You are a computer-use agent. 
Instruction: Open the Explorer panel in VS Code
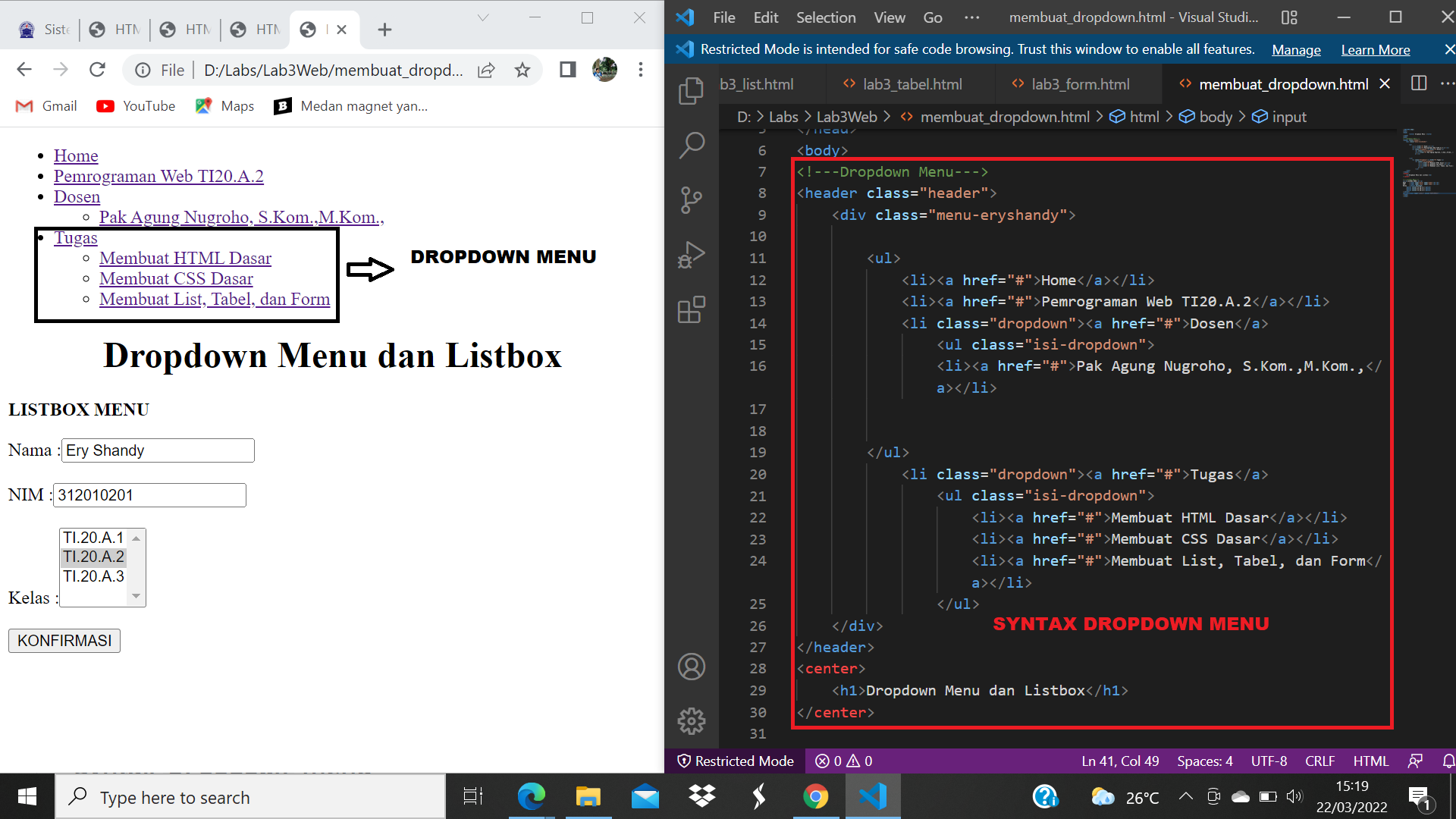click(691, 90)
